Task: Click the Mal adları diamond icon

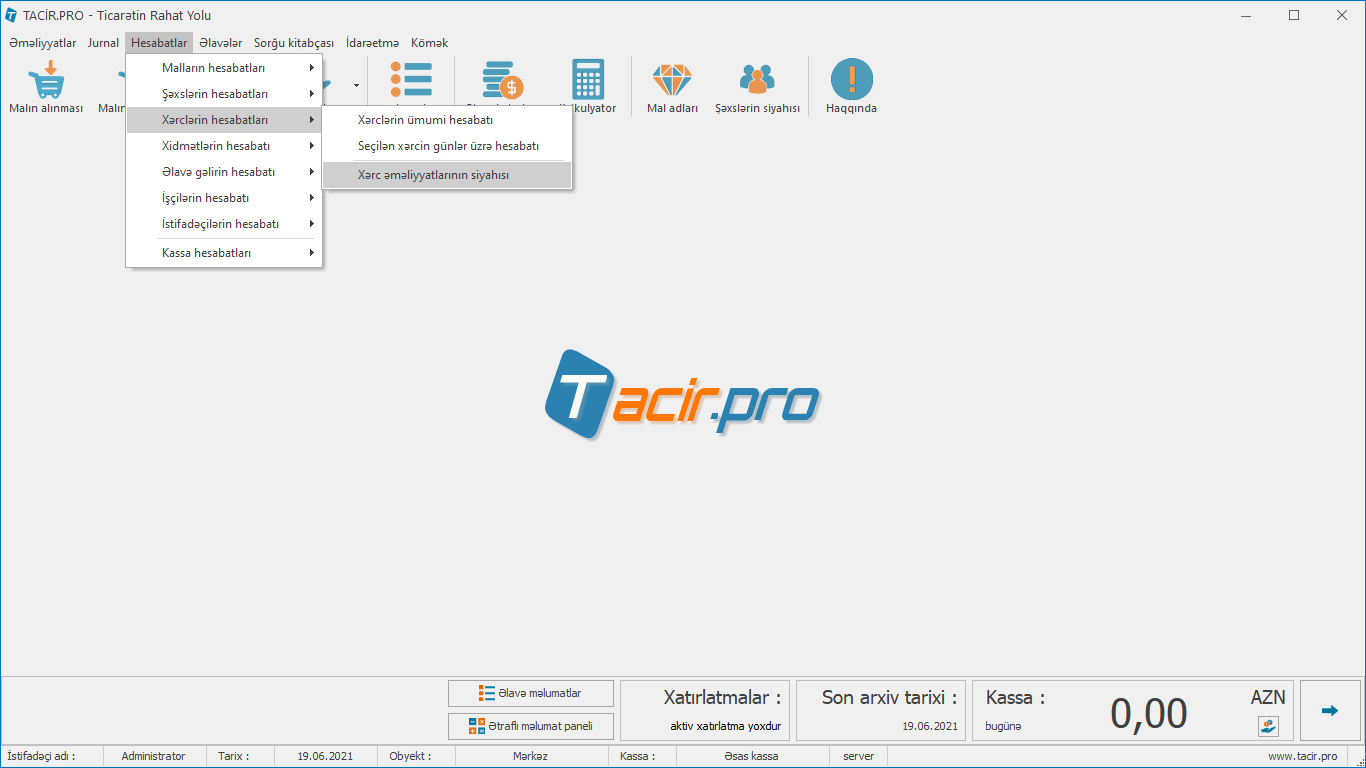Action: click(672, 80)
